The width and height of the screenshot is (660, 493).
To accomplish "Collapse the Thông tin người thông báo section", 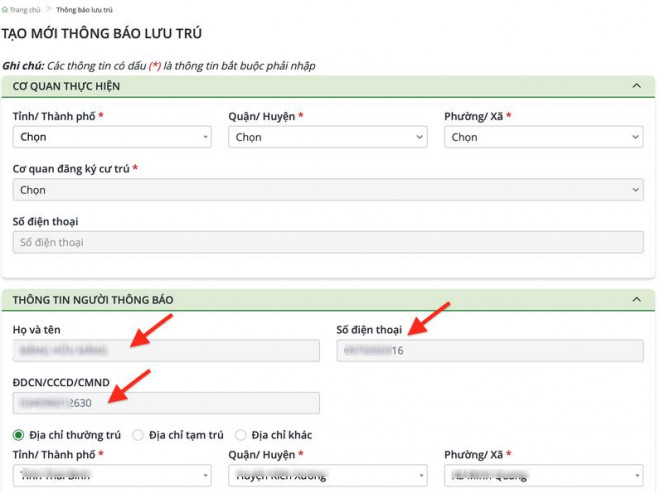I will (x=637, y=299).
